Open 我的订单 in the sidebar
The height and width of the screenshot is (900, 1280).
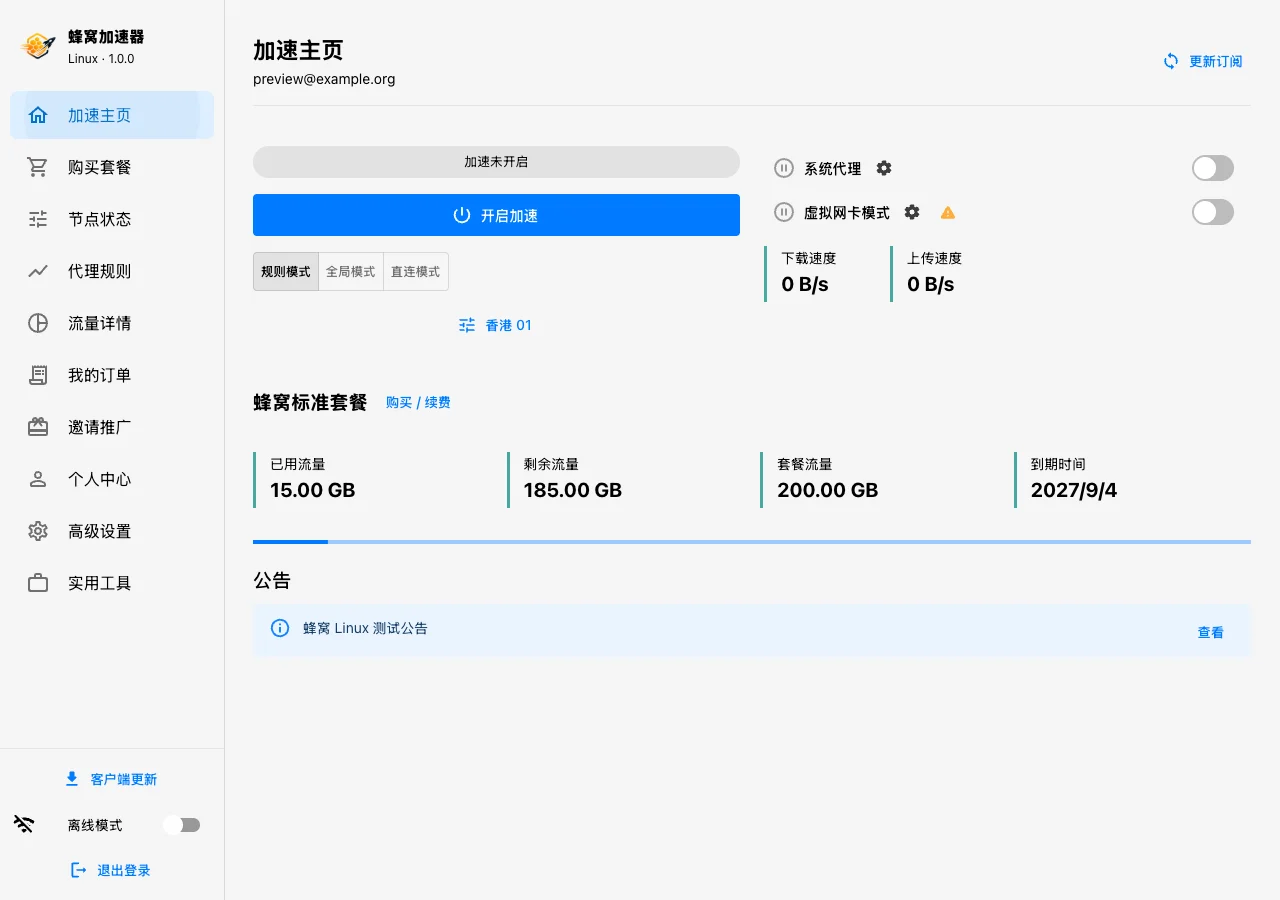(112, 375)
